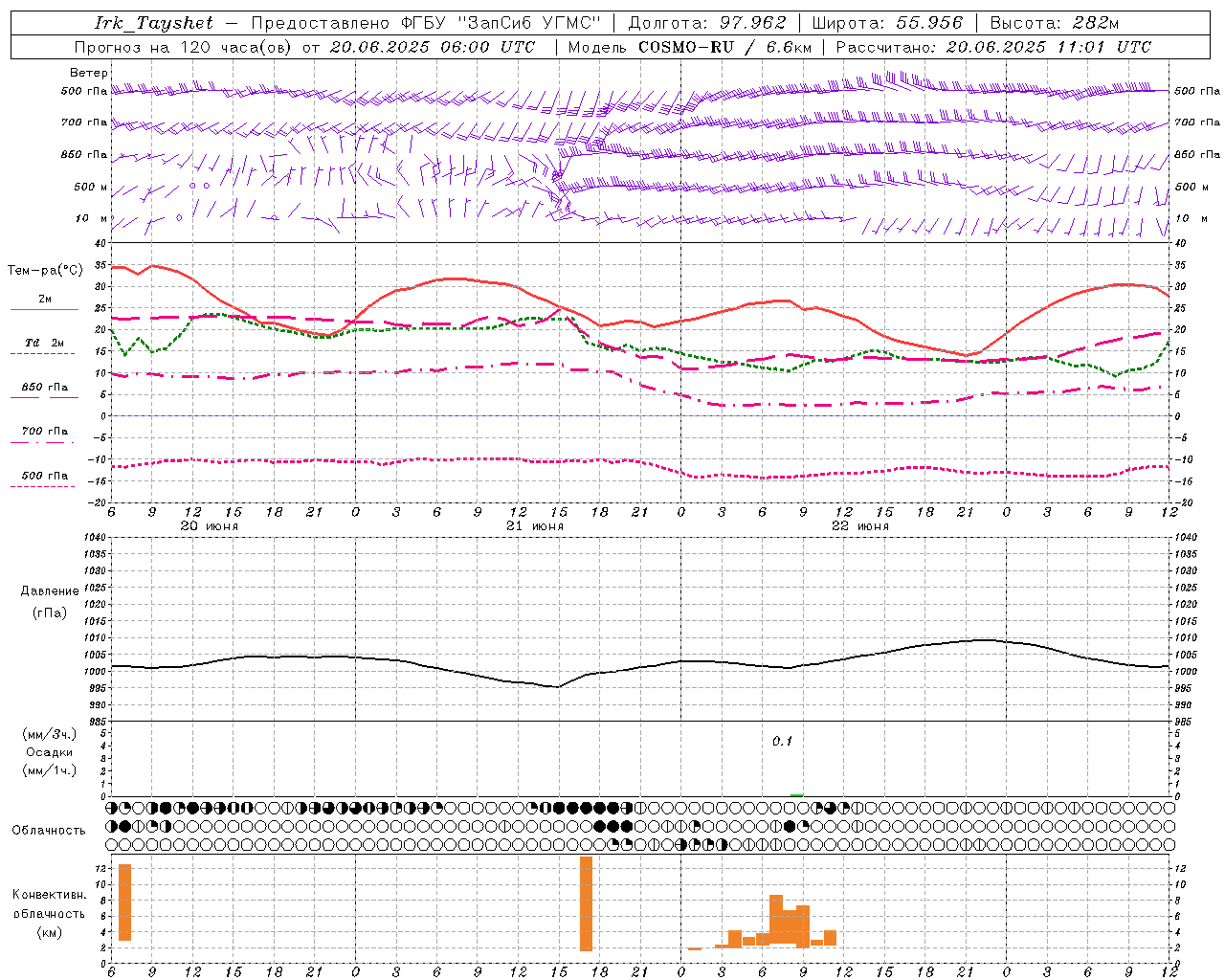Click the "Тем-ра(°C)" axis title

tap(45, 271)
